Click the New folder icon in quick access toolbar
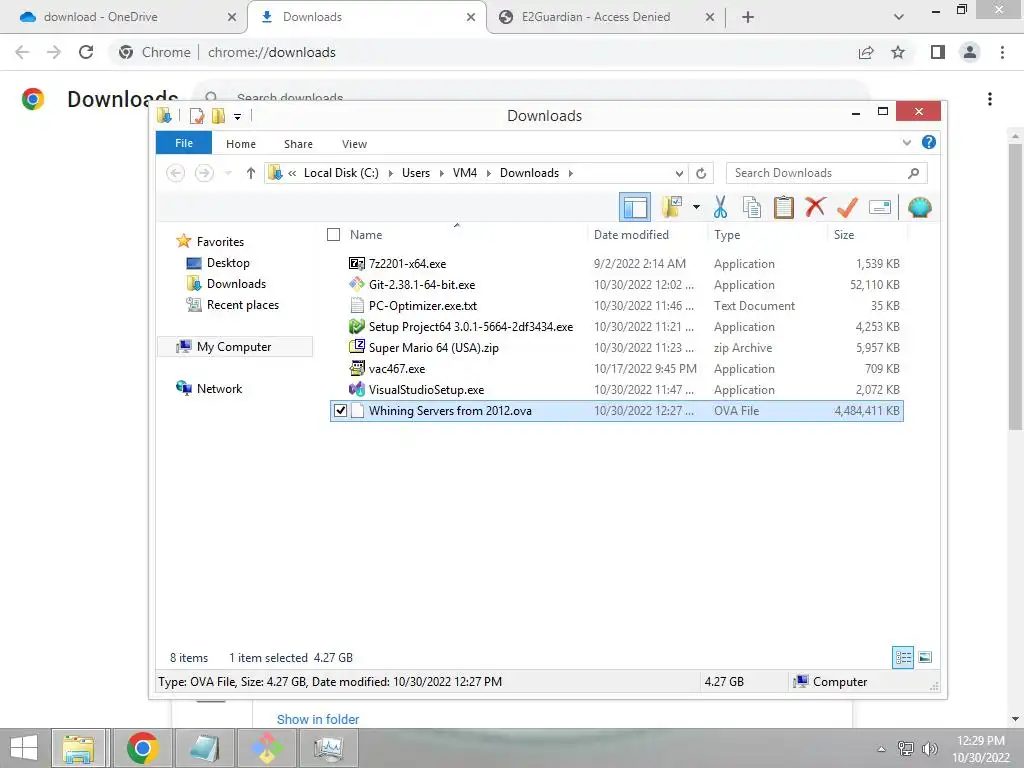This screenshot has height=768, width=1024. (x=218, y=116)
